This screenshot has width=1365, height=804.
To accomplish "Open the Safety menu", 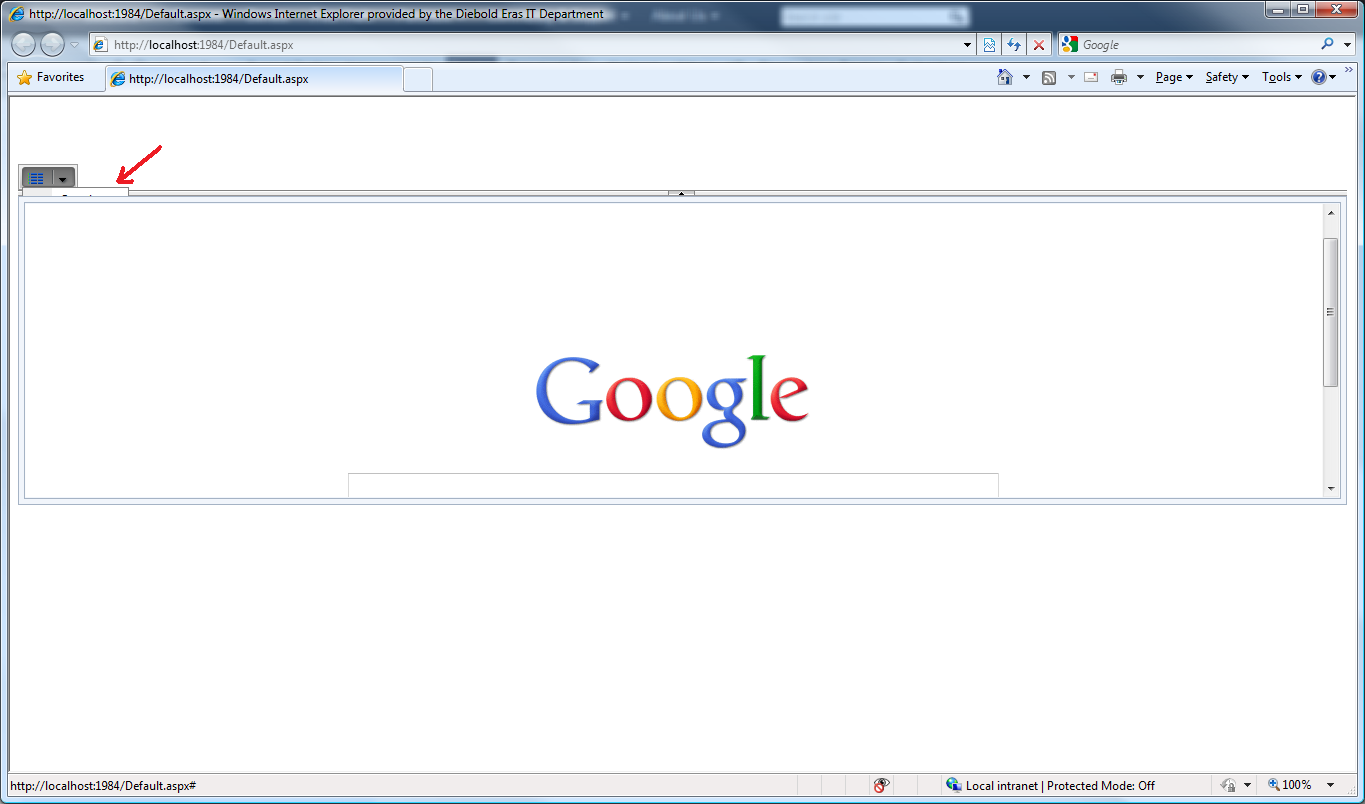I will pyautogui.click(x=1227, y=77).
